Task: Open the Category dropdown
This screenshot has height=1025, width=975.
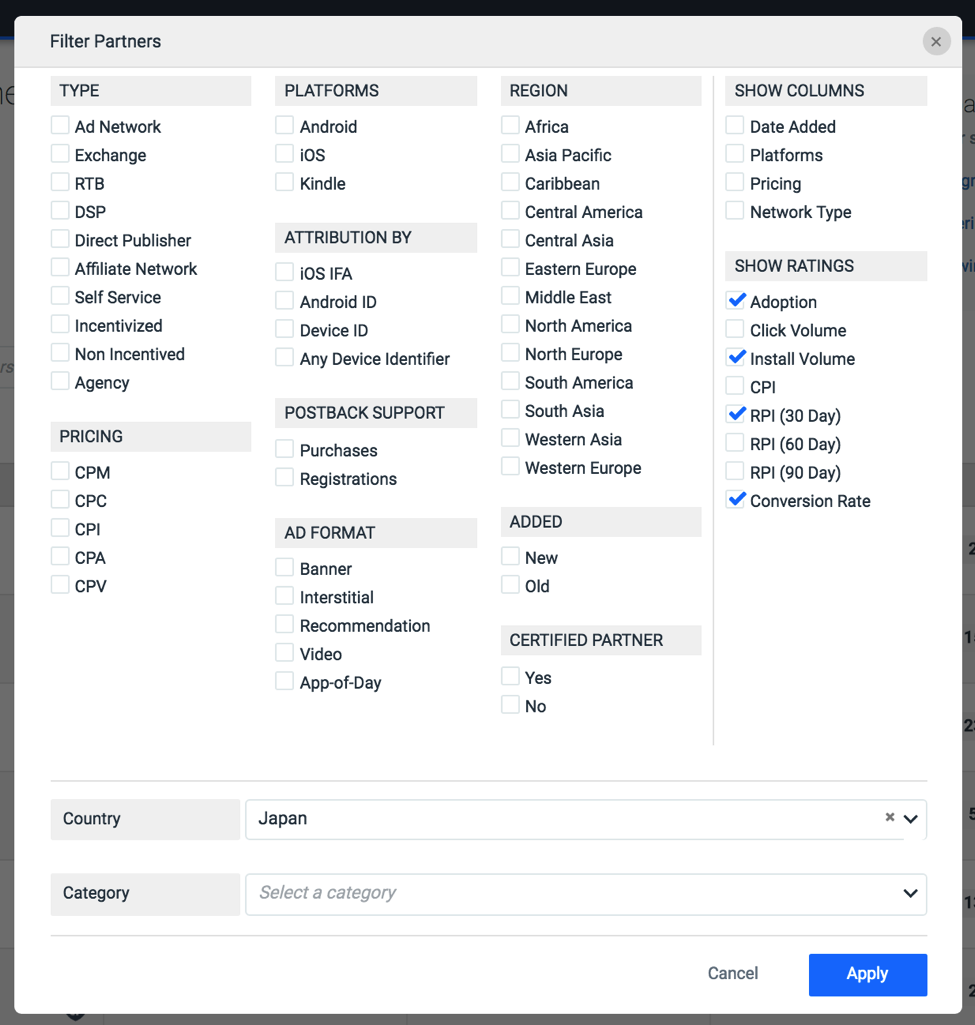Action: tap(585, 894)
